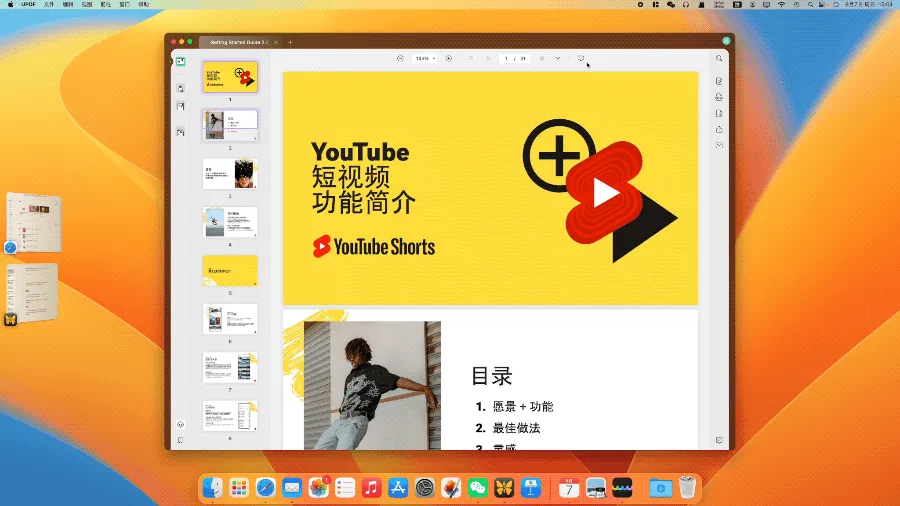
Task: Open the protect PDF icon in right sidebar
Action: pyautogui.click(x=719, y=113)
